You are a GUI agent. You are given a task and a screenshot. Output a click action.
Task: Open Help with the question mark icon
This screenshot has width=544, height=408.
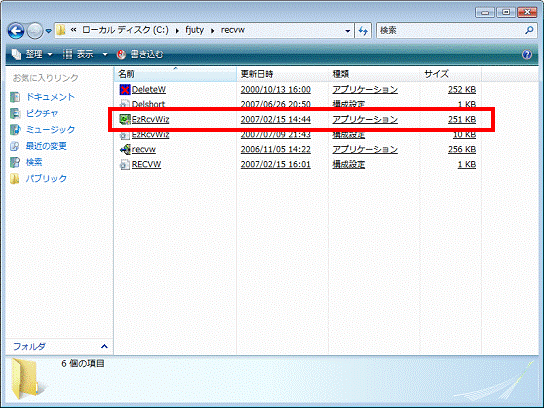click(x=527, y=54)
